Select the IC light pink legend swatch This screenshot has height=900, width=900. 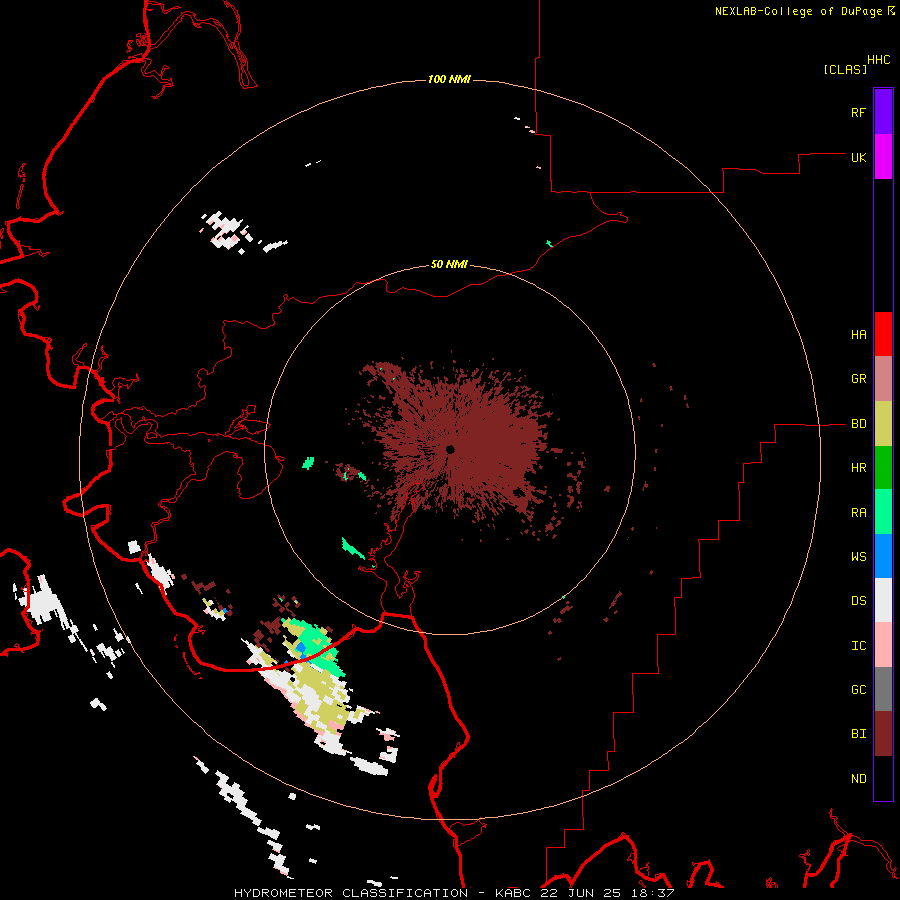coord(883,645)
